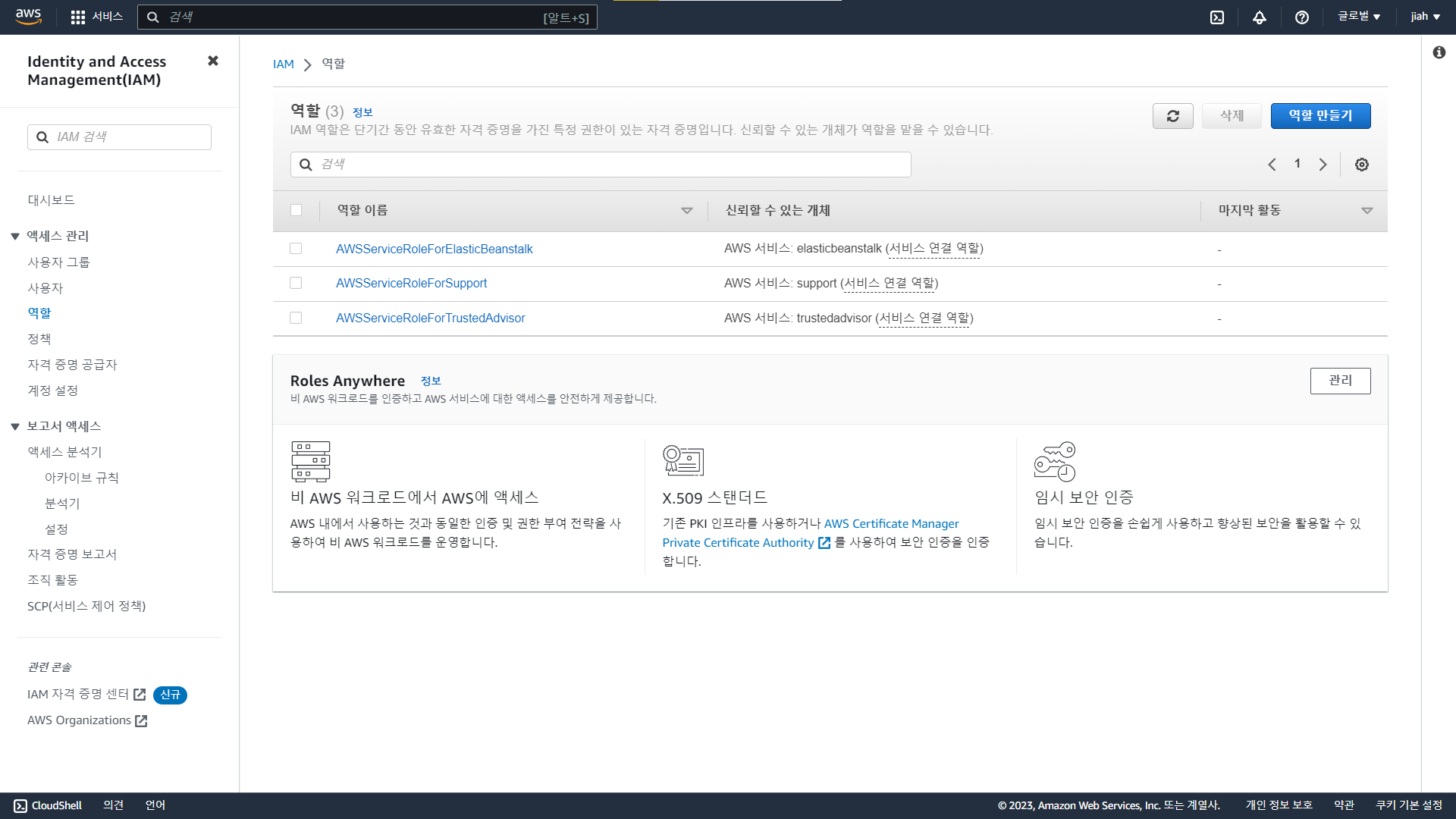The height and width of the screenshot is (819, 1456).
Task: Select 역할 in the sidebar
Action: (x=39, y=313)
